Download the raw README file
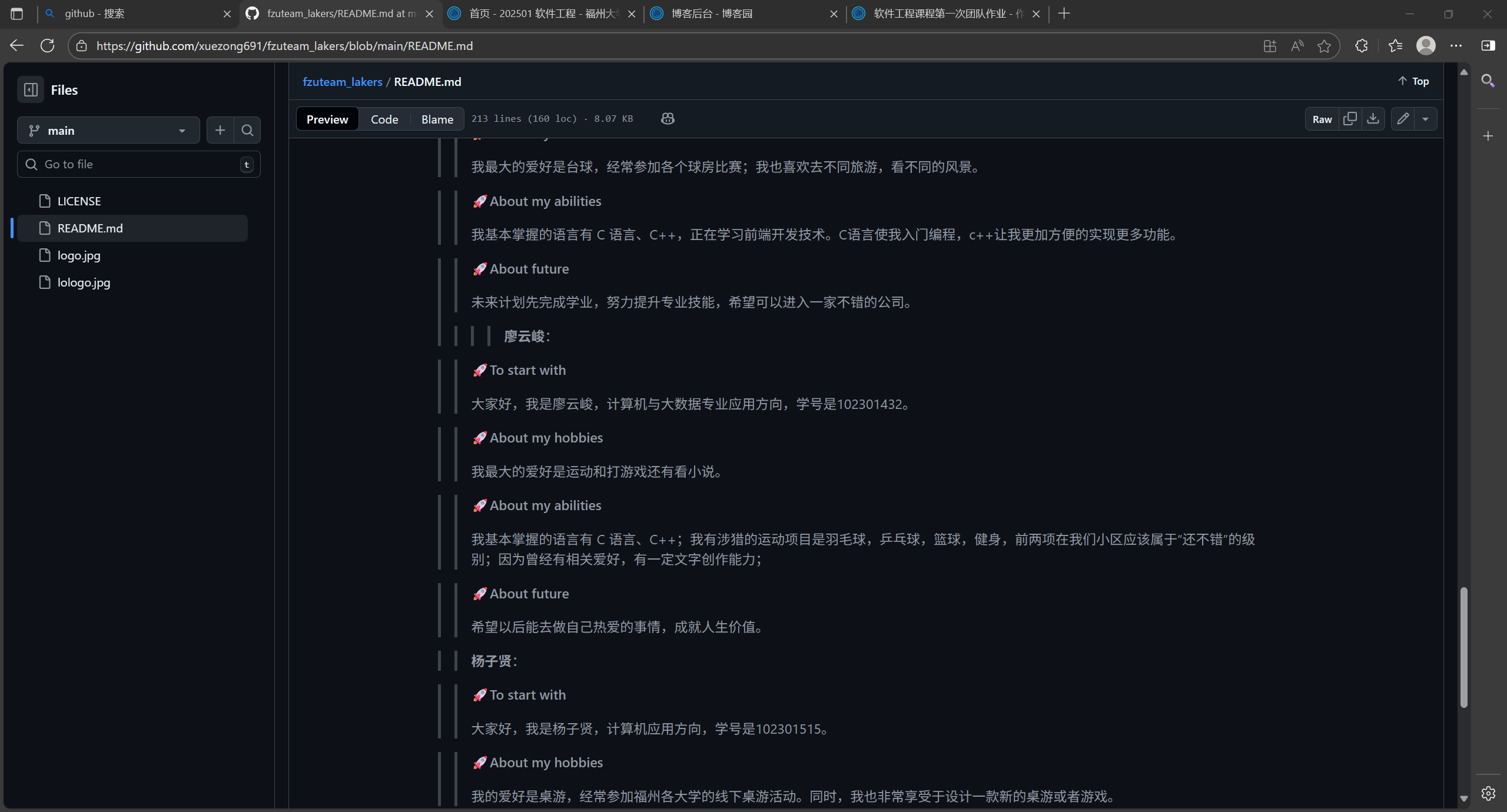This screenshot has width=1507, height=812. click(1374, 118)
